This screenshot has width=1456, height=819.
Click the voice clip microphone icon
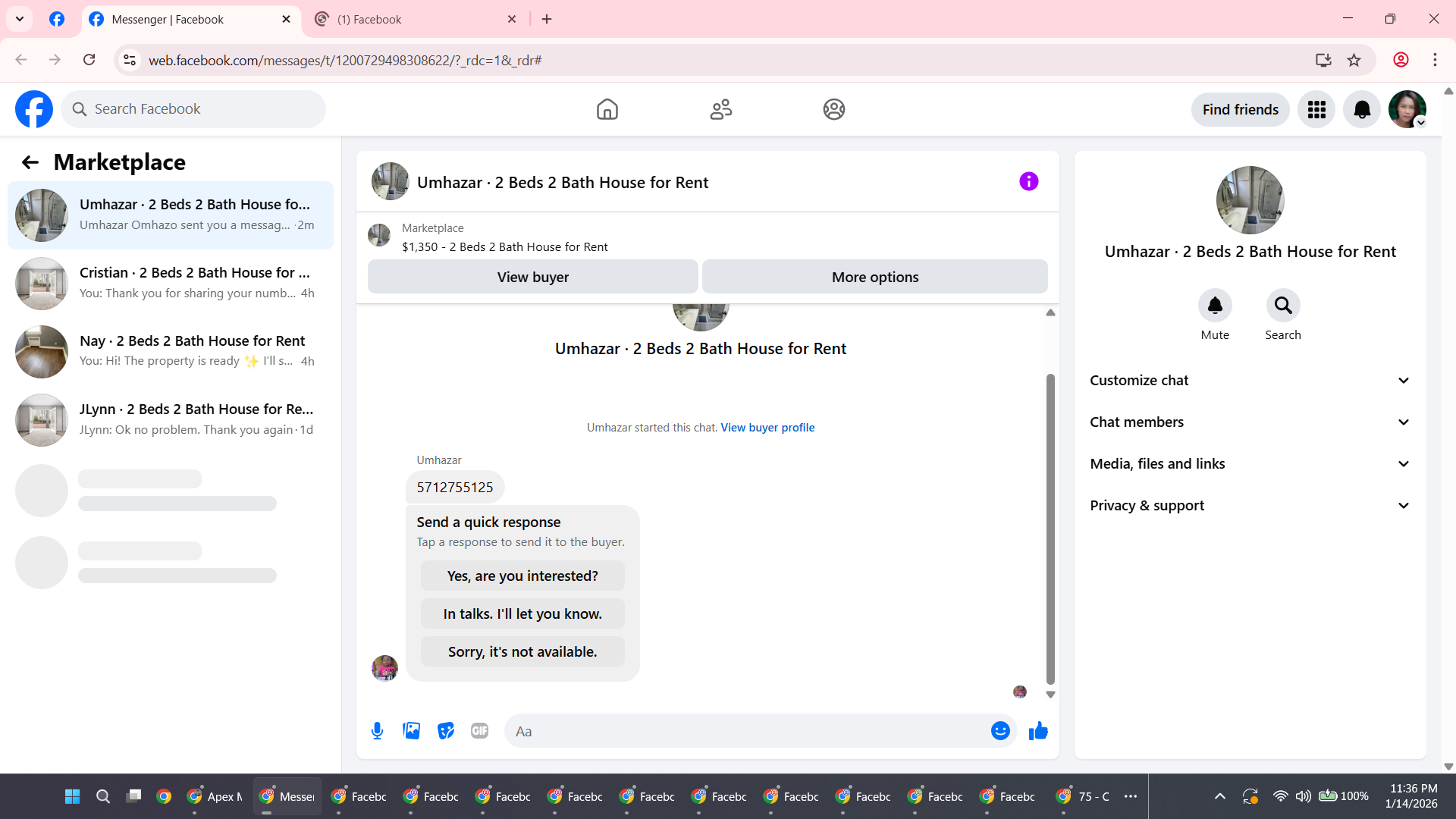[377, 731]
